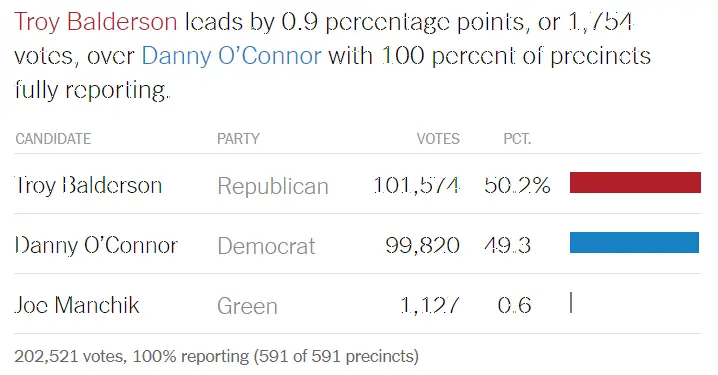Click the red Balderson percentage bar
This screenshot has width=718, height=375.
635,182
